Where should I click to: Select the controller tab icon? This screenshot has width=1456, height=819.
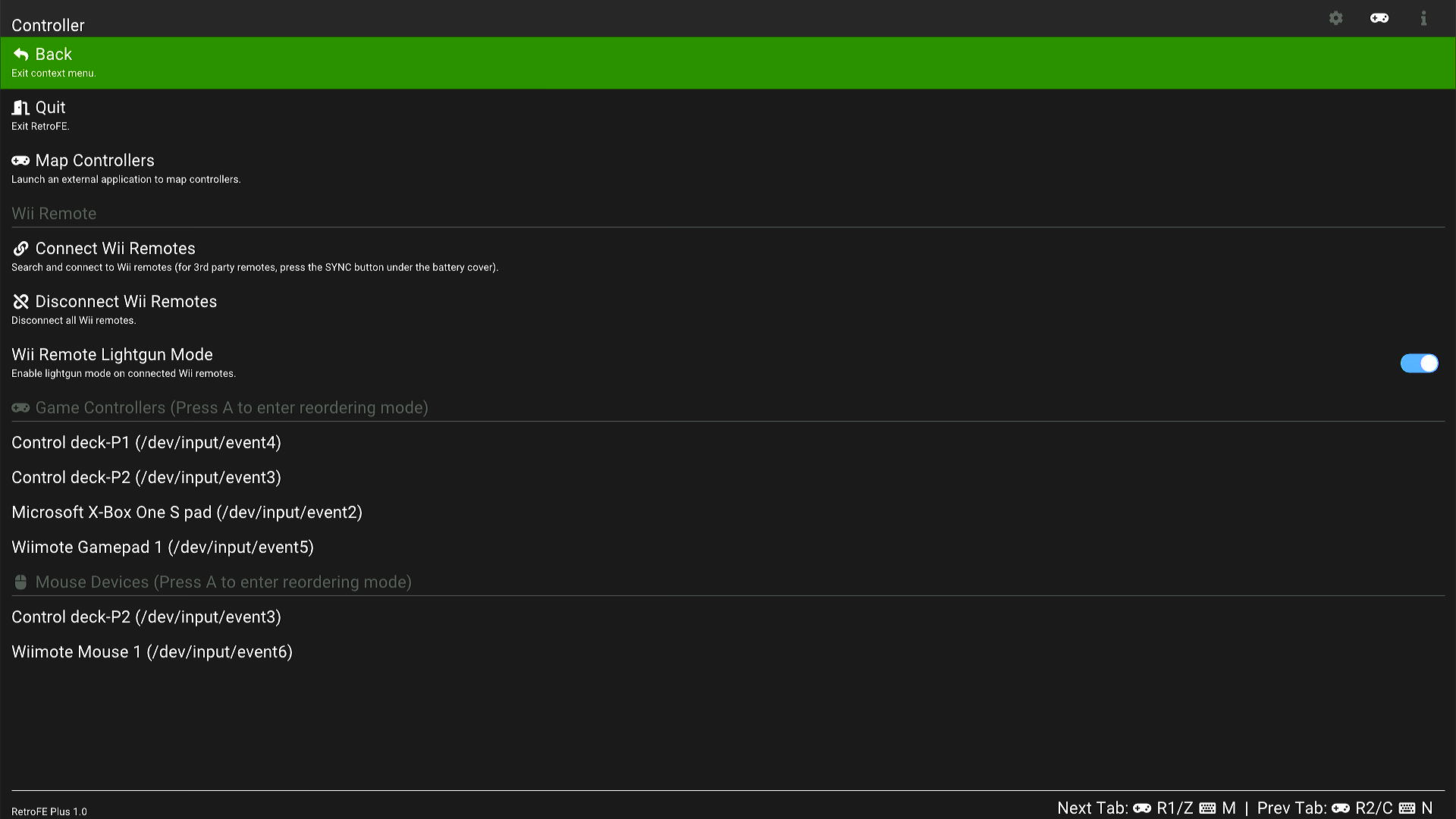(x=1379, y=18)
